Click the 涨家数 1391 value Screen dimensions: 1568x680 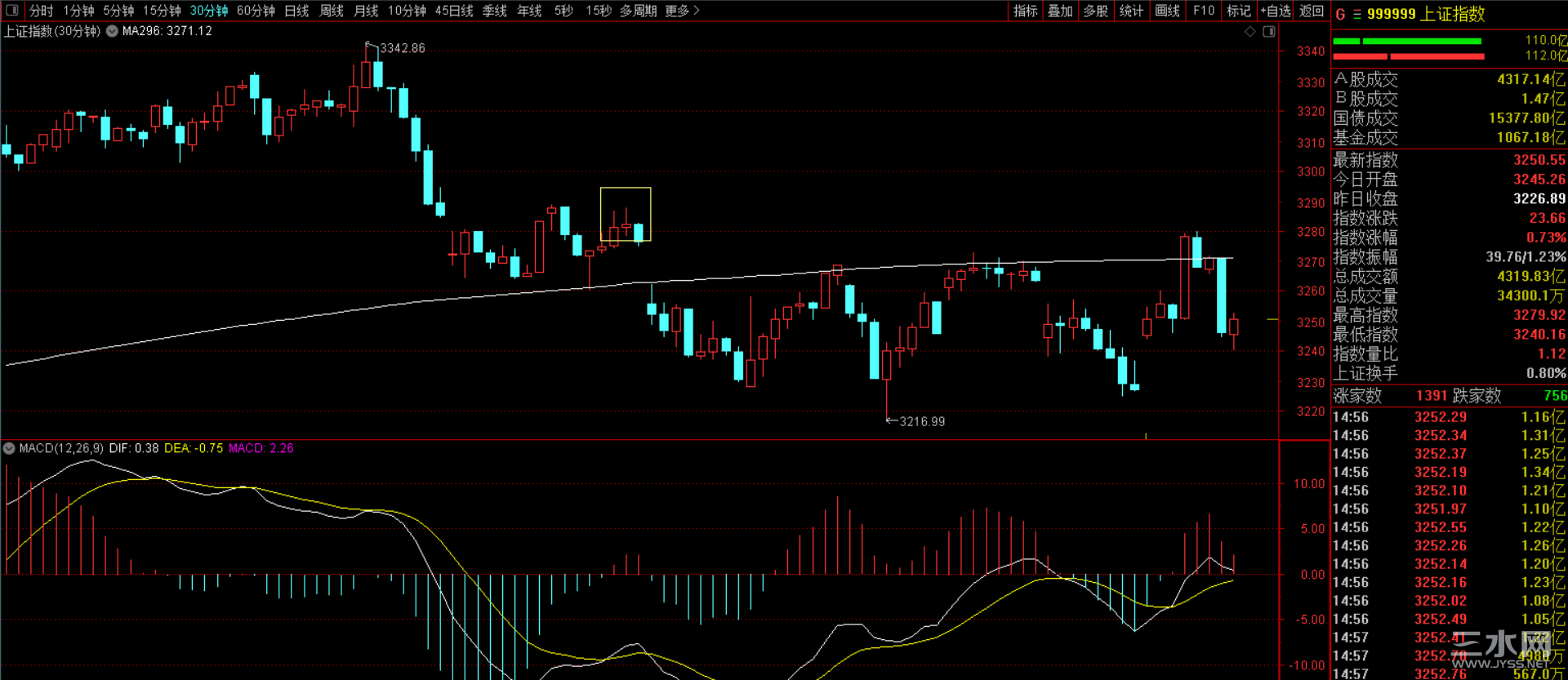point(1432,396)
